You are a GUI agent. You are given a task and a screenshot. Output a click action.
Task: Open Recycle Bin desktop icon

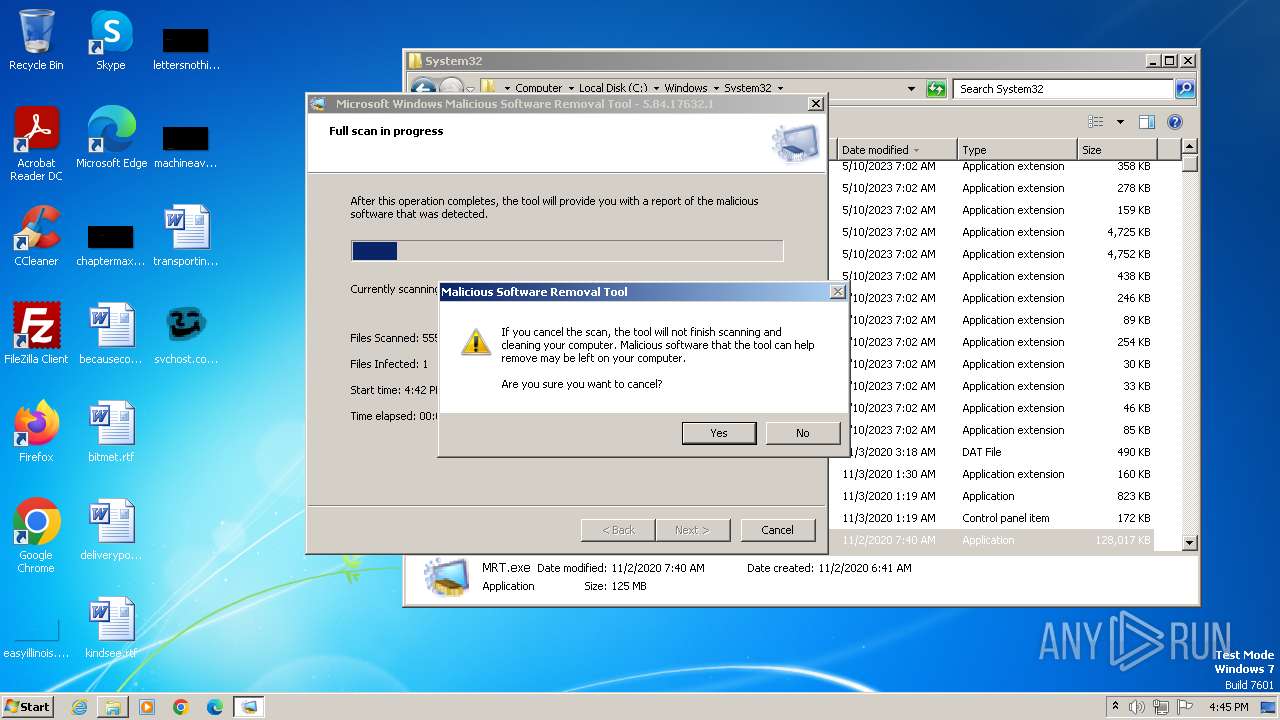pyautogui.click(x=36, y=41)
